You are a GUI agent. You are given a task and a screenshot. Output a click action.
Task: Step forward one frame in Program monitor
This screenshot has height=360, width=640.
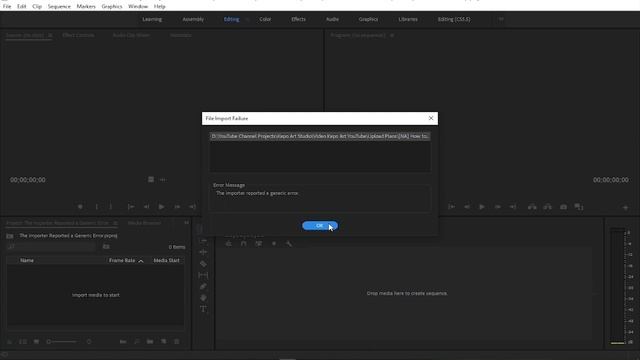coord(498,207)
